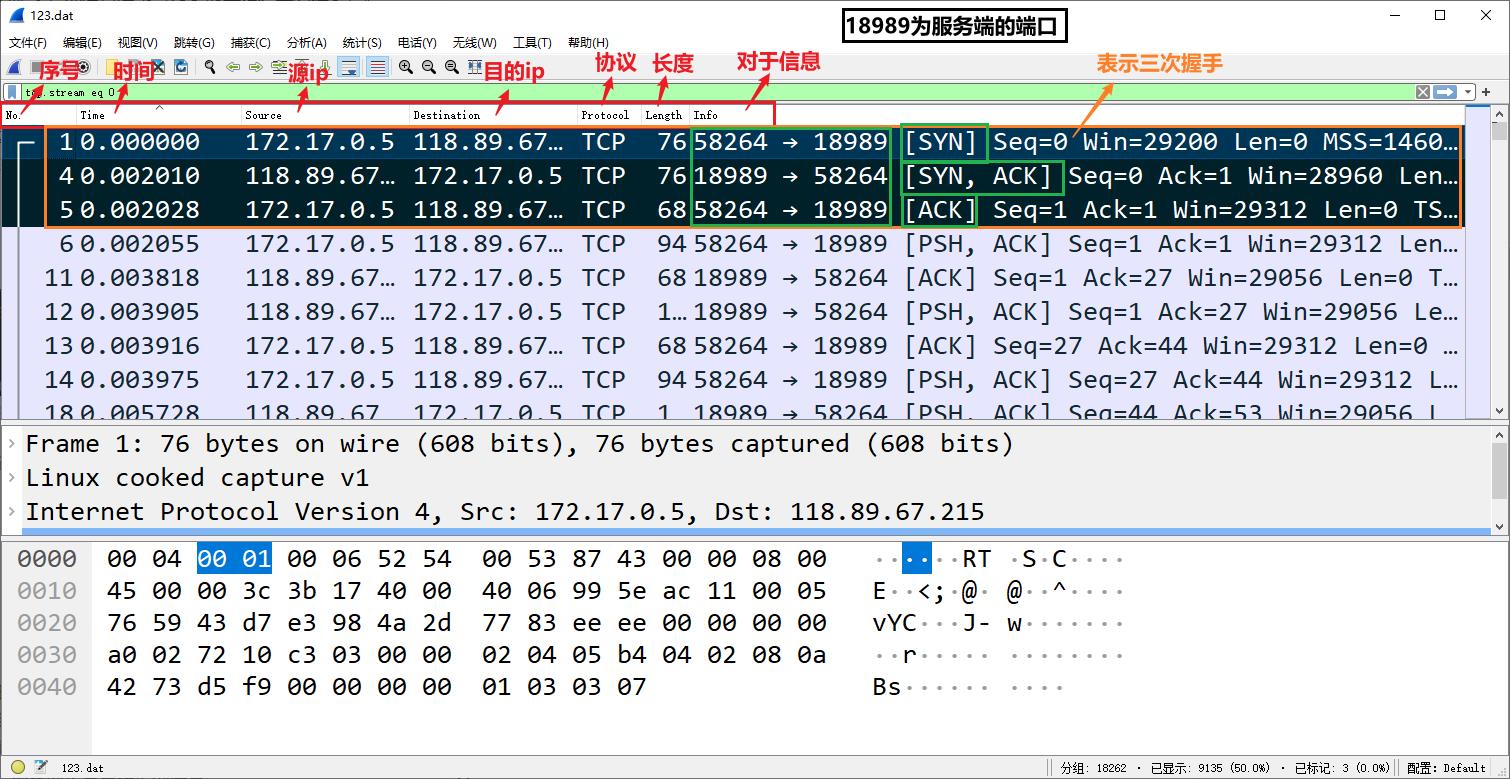1510x779 pixels.
Task: Open the 文件(F) menu
Action: (x=28, y=43)
